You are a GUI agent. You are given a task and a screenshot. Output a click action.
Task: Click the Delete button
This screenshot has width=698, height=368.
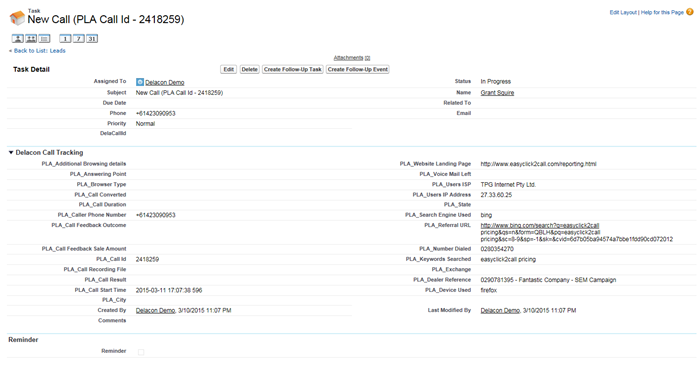pyautogui.click(x=249, y=69)
